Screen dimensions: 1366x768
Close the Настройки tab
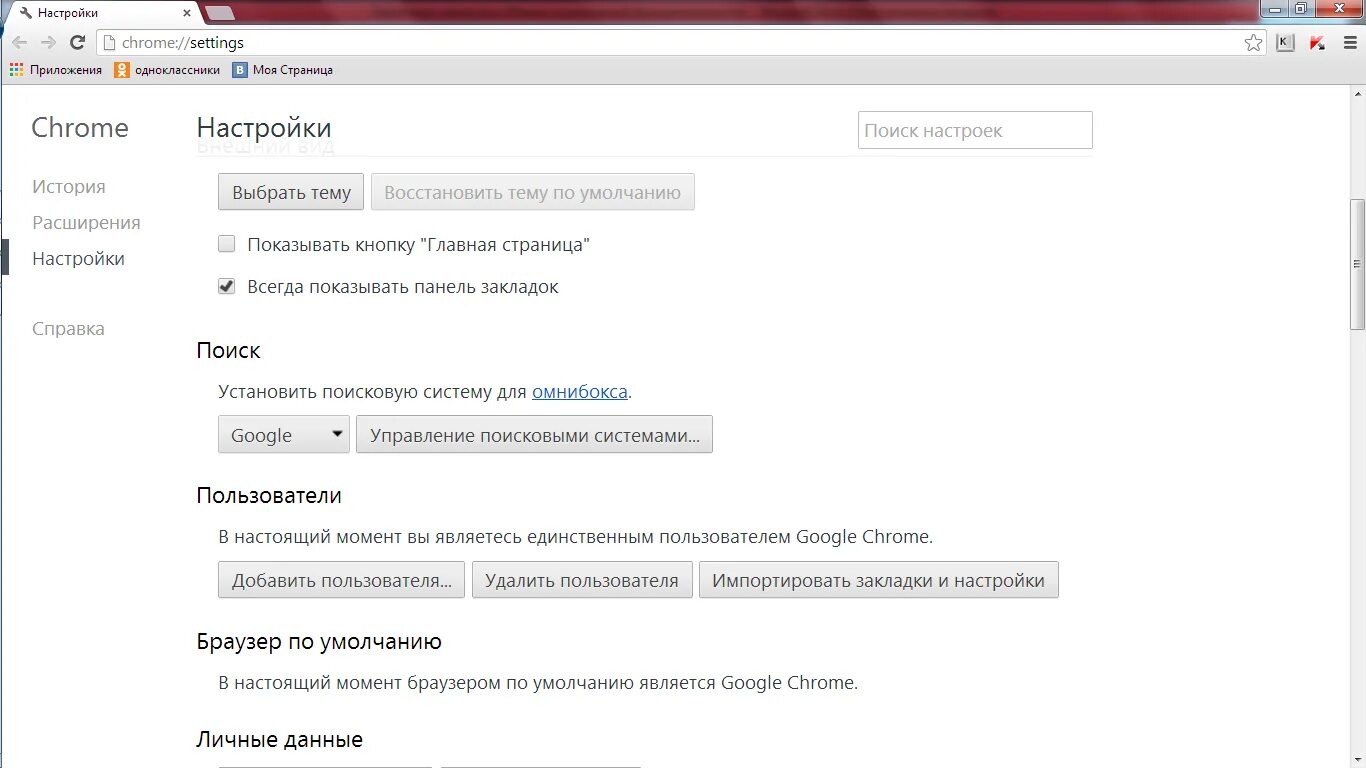186,13
